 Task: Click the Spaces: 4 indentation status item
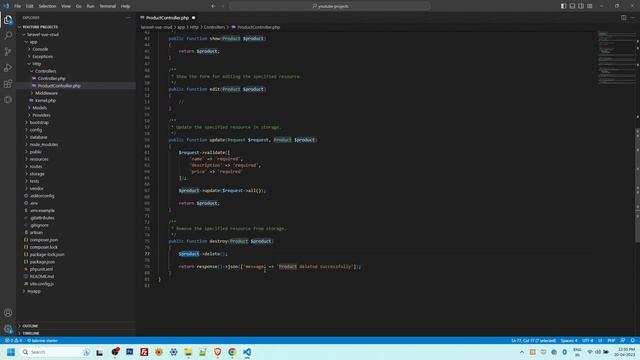coord(569,340)
